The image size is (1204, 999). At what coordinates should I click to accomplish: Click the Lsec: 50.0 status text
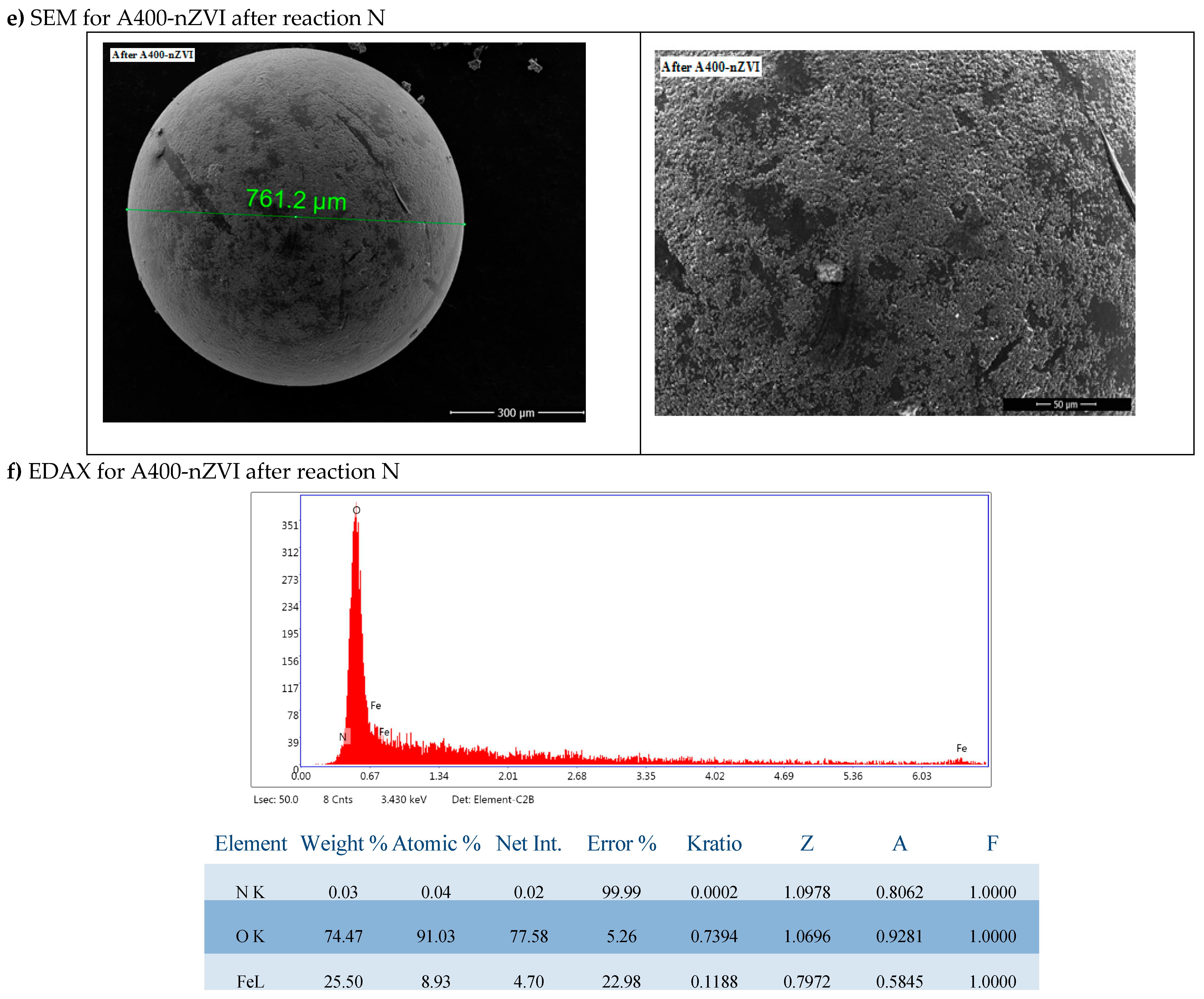coord(276,799)
